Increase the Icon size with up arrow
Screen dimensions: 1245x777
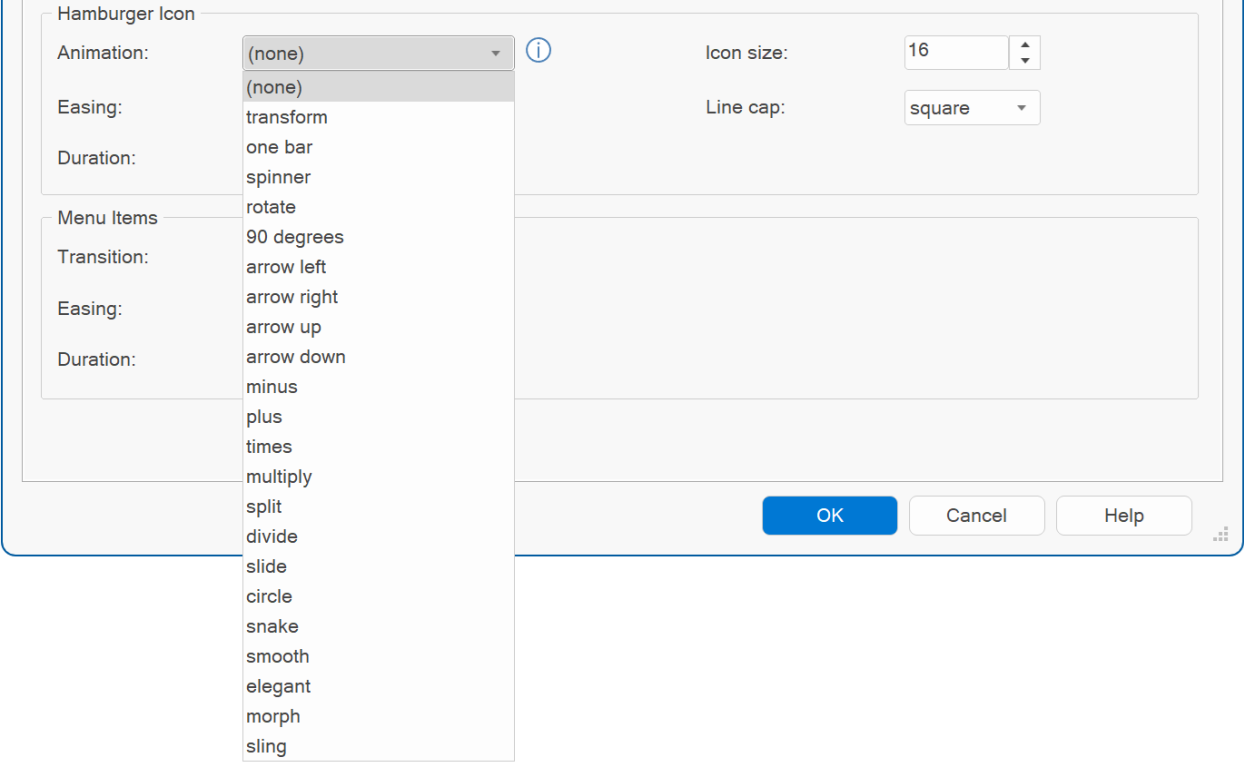tap(1025, 45)
